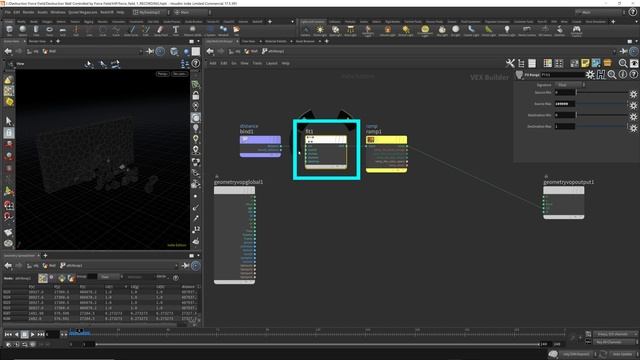
Task: Open the parameter pane help icon
Action: pos(633,74)
